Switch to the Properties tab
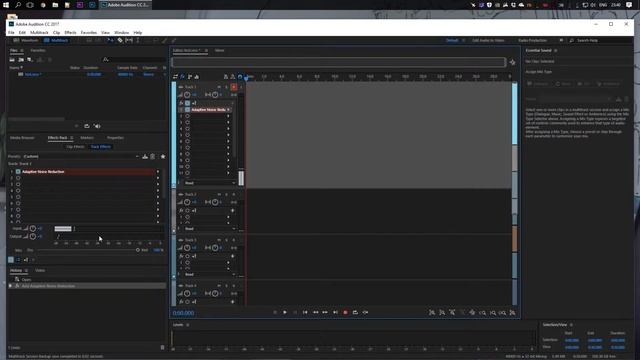 click(115, 138)
